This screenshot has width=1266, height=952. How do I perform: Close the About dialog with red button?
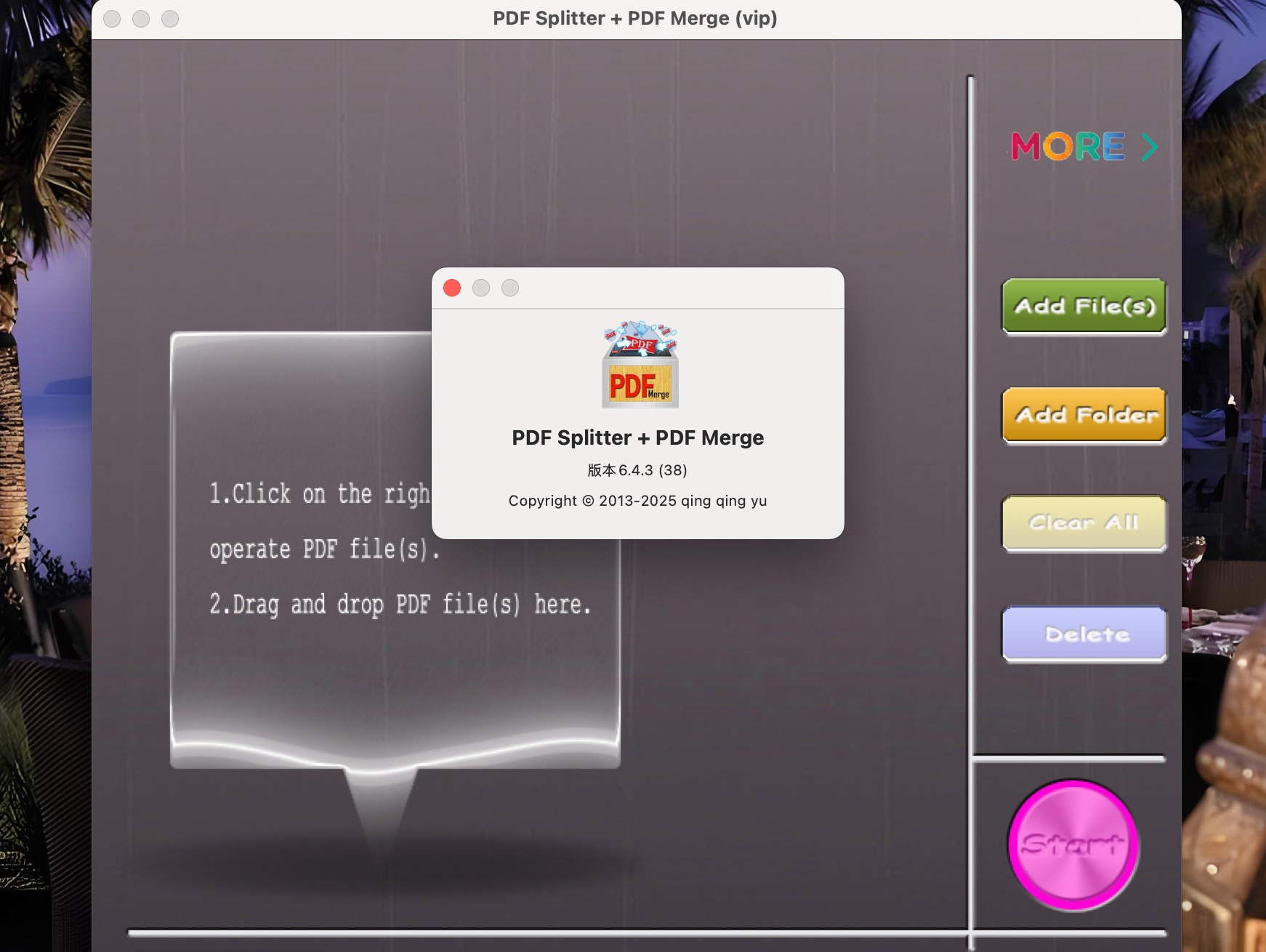pos(452,288)
